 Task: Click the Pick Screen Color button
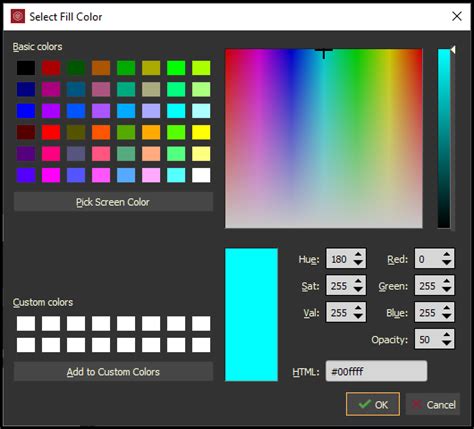point(113,202)
